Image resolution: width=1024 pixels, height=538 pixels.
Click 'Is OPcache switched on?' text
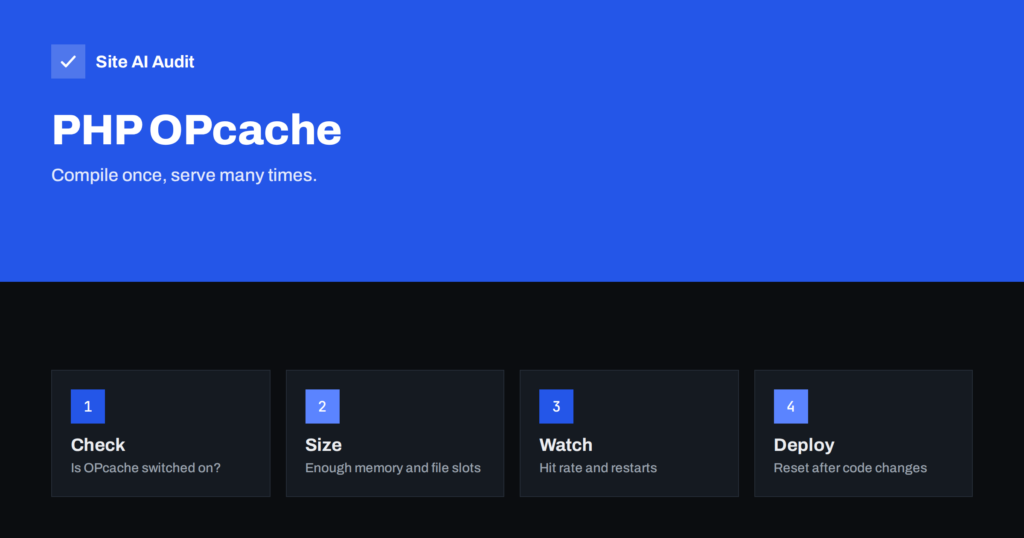click(x=146, y=467)
